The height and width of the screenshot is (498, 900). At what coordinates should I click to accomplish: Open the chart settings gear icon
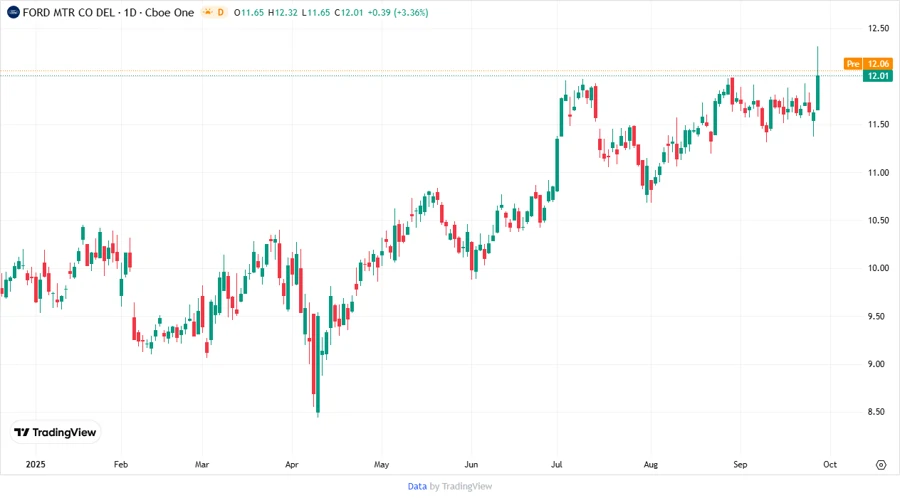click(x=881, y=465)
